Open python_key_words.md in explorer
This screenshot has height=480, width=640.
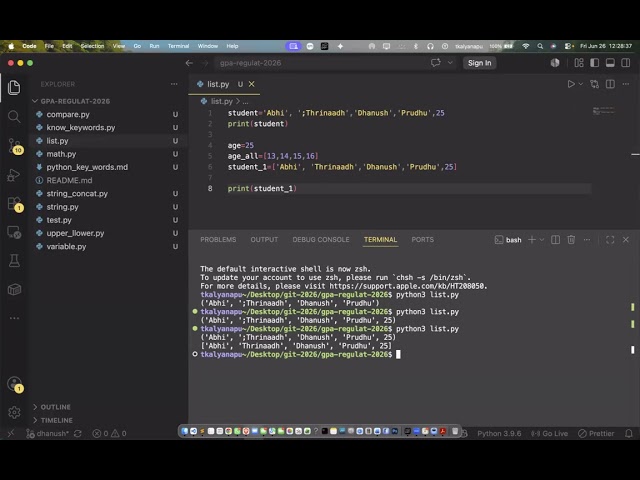[x=87, y=167]
